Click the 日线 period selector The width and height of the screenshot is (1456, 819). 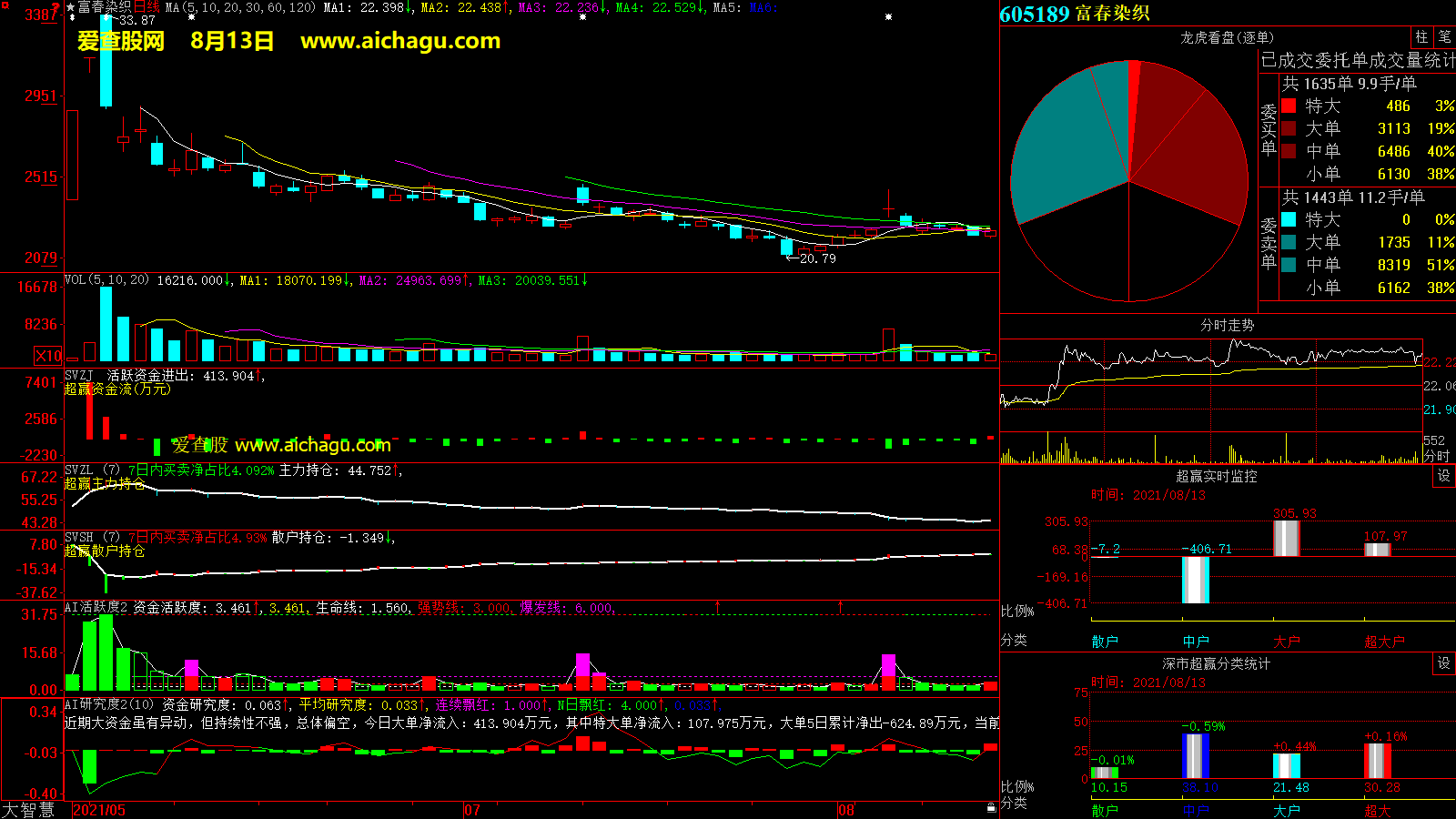pyautogui.click(x=147, y=7)
